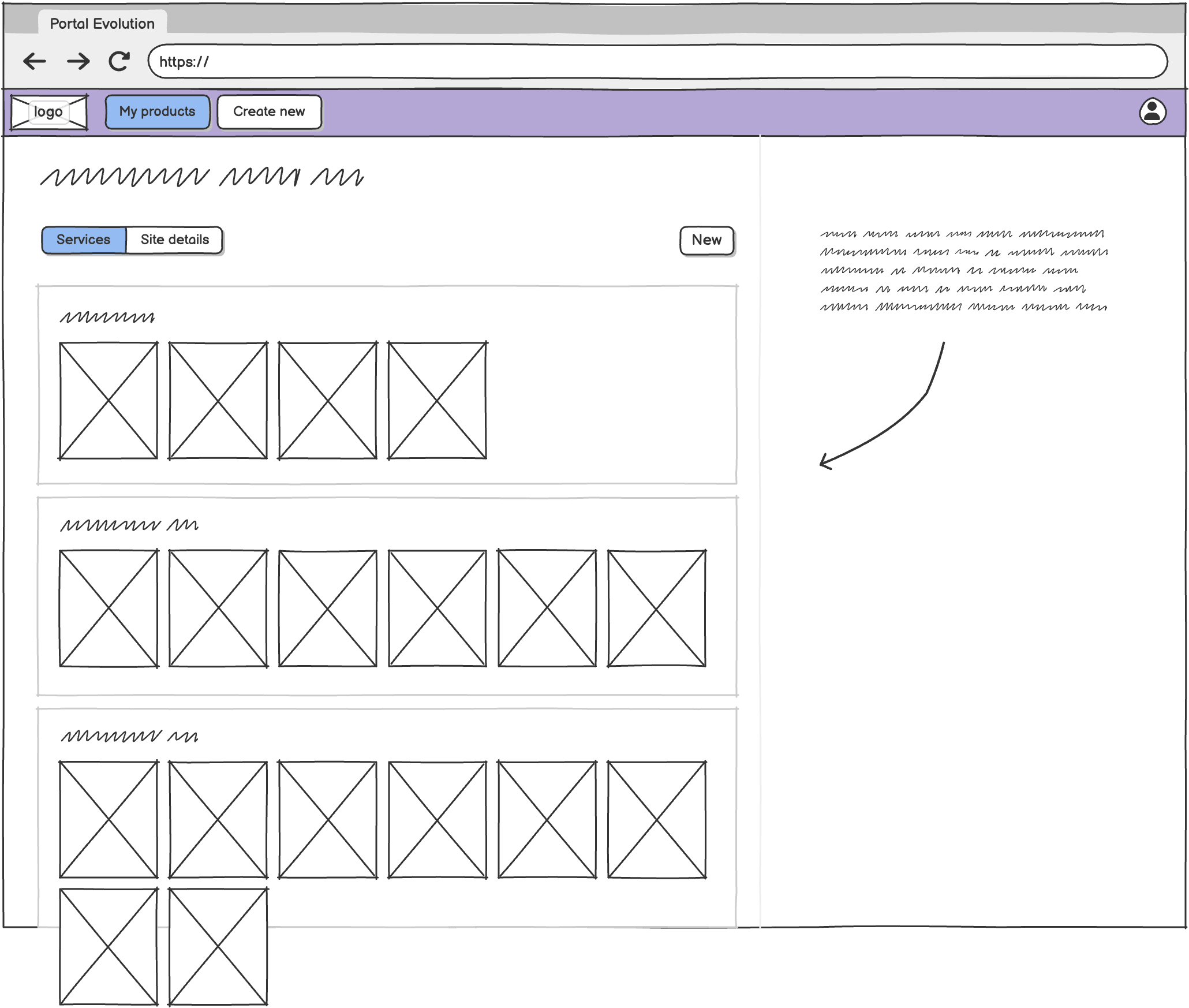Image resolution: width=1189 pixels, height=1008 pixels.
Task: Open first thumbnail in the top section
Action: [x=109, y=401]
